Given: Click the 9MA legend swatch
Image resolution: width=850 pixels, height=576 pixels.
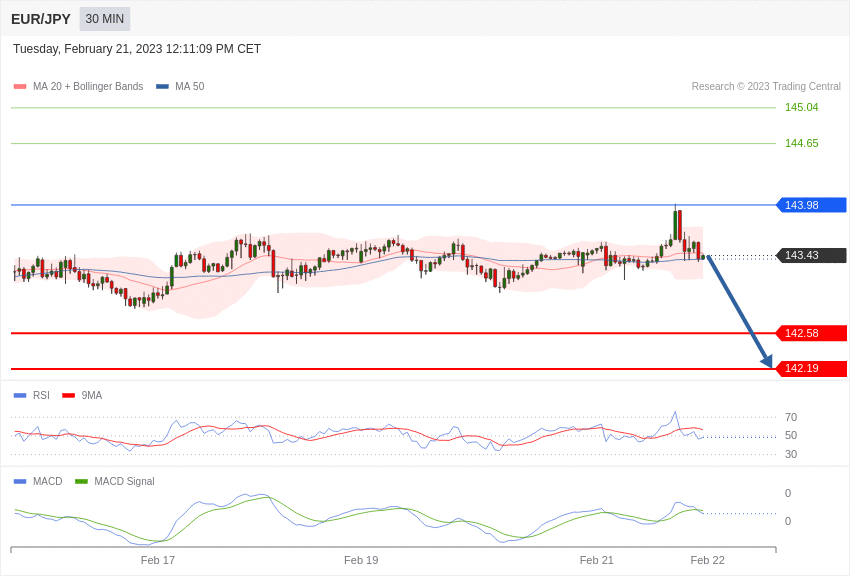Looking at the screenshot, I should [69, 396].
